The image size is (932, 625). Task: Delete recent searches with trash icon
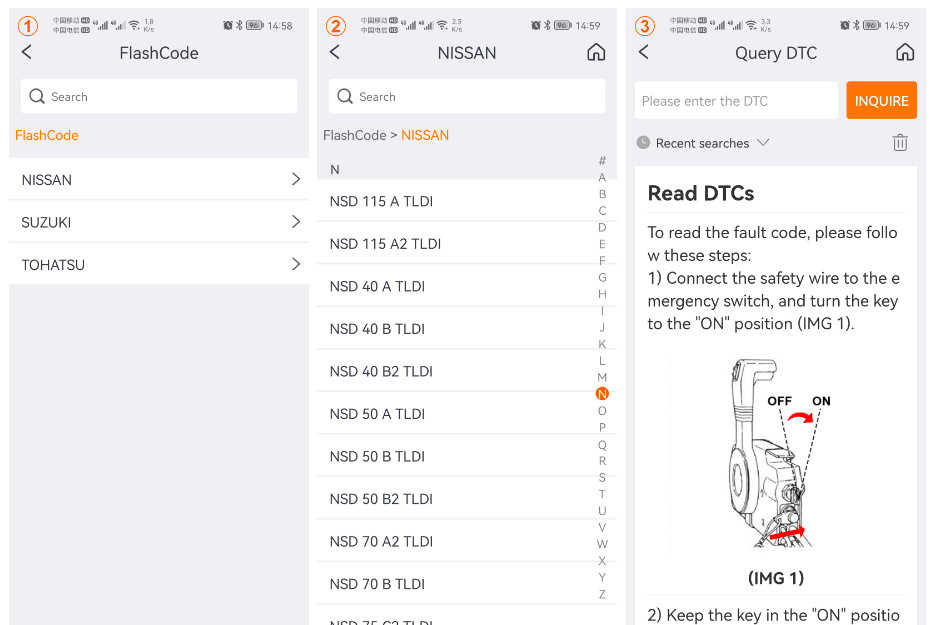pos(900,143)
